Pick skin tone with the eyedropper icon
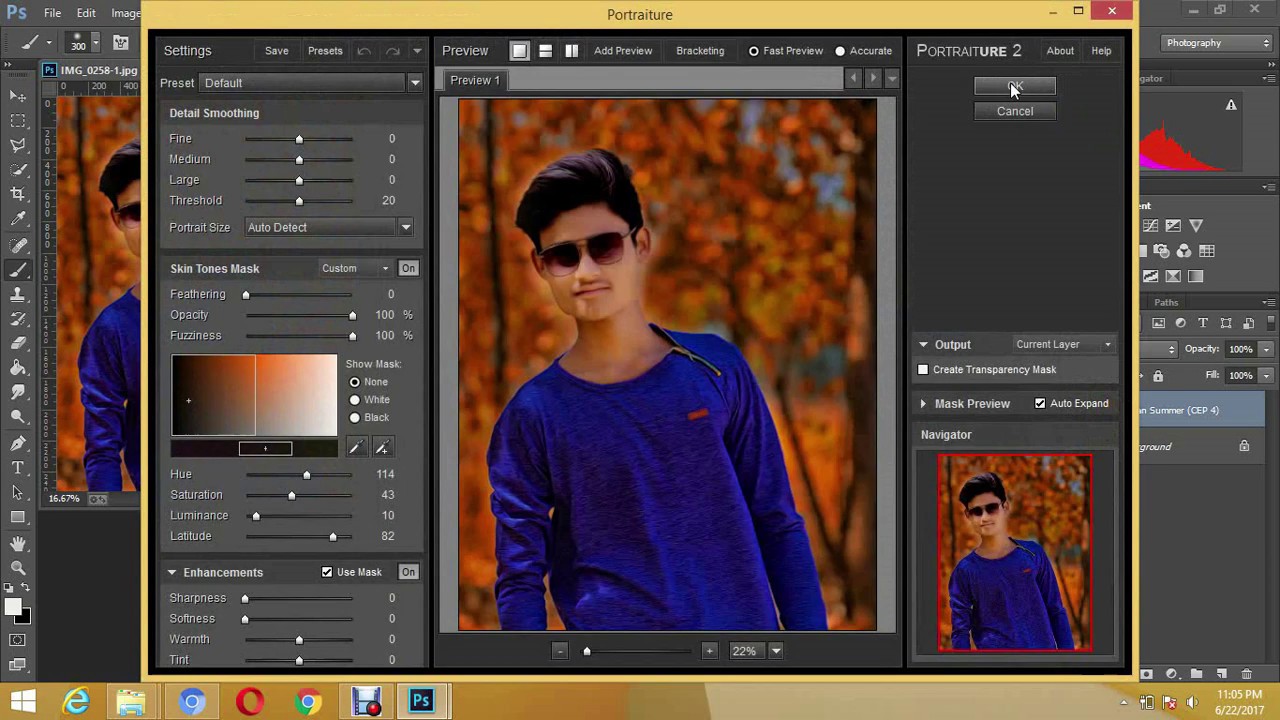The image size is (1280, 720). click(356, 448)
